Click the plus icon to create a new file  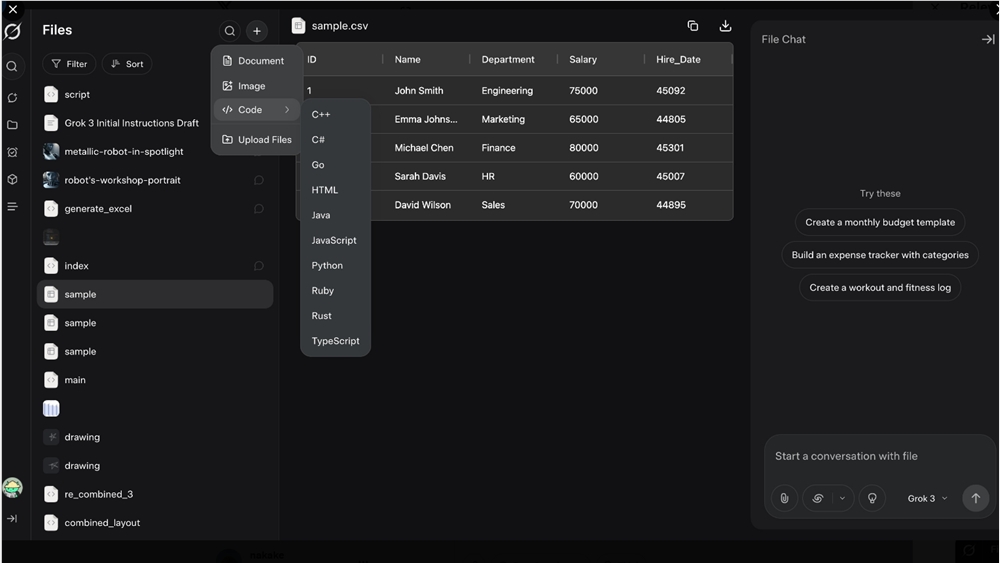[x=257, y=31]
